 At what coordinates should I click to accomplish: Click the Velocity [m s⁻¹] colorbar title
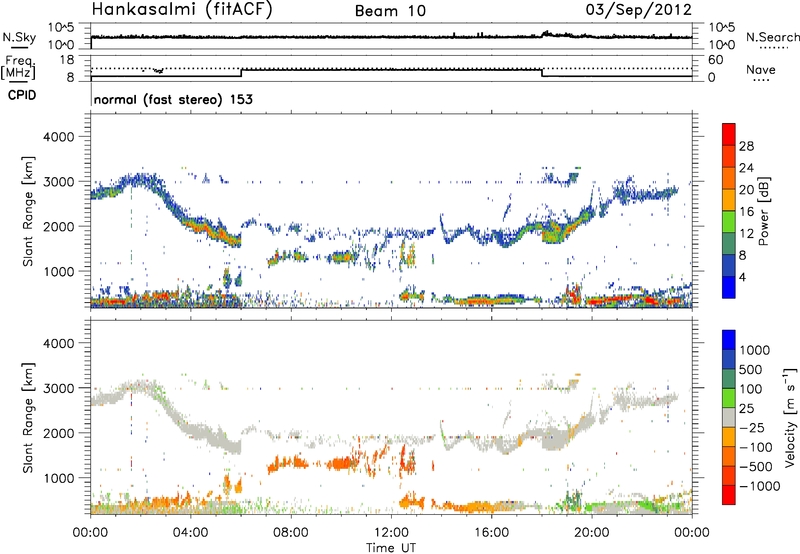tap(790, 417)
